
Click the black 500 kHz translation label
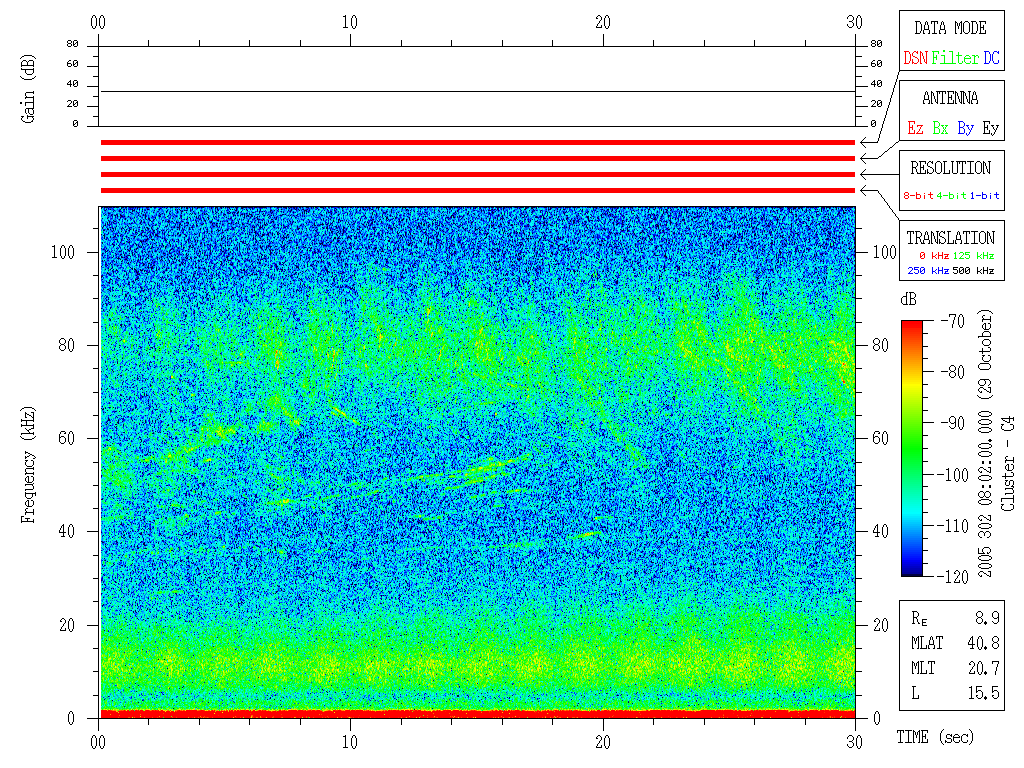973,270
